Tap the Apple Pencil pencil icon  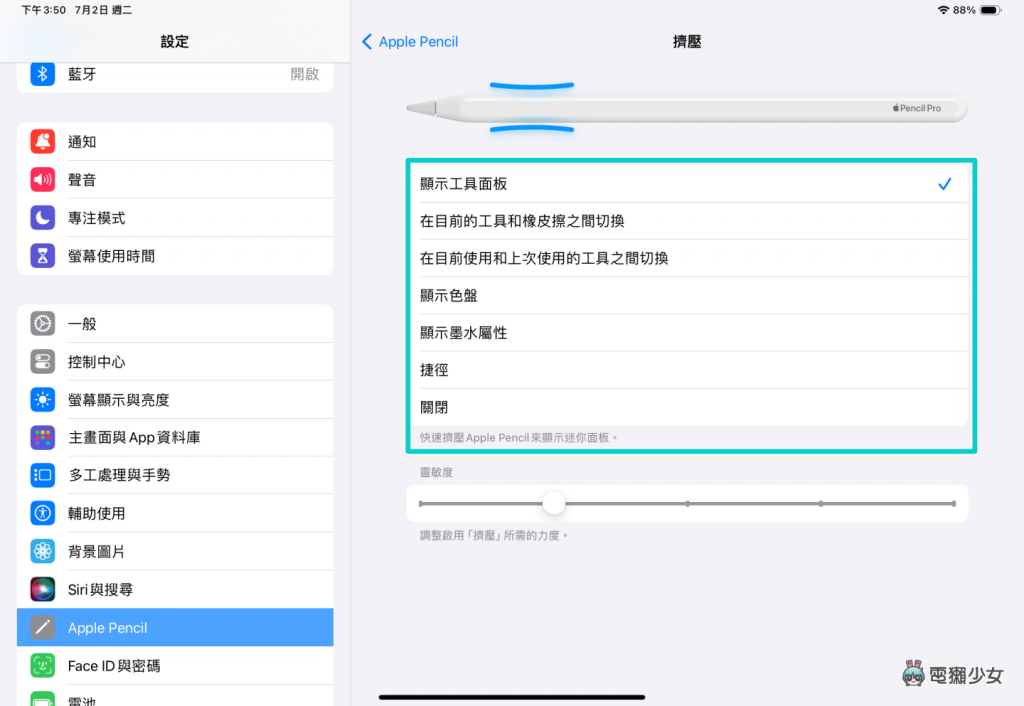[42, 628]
